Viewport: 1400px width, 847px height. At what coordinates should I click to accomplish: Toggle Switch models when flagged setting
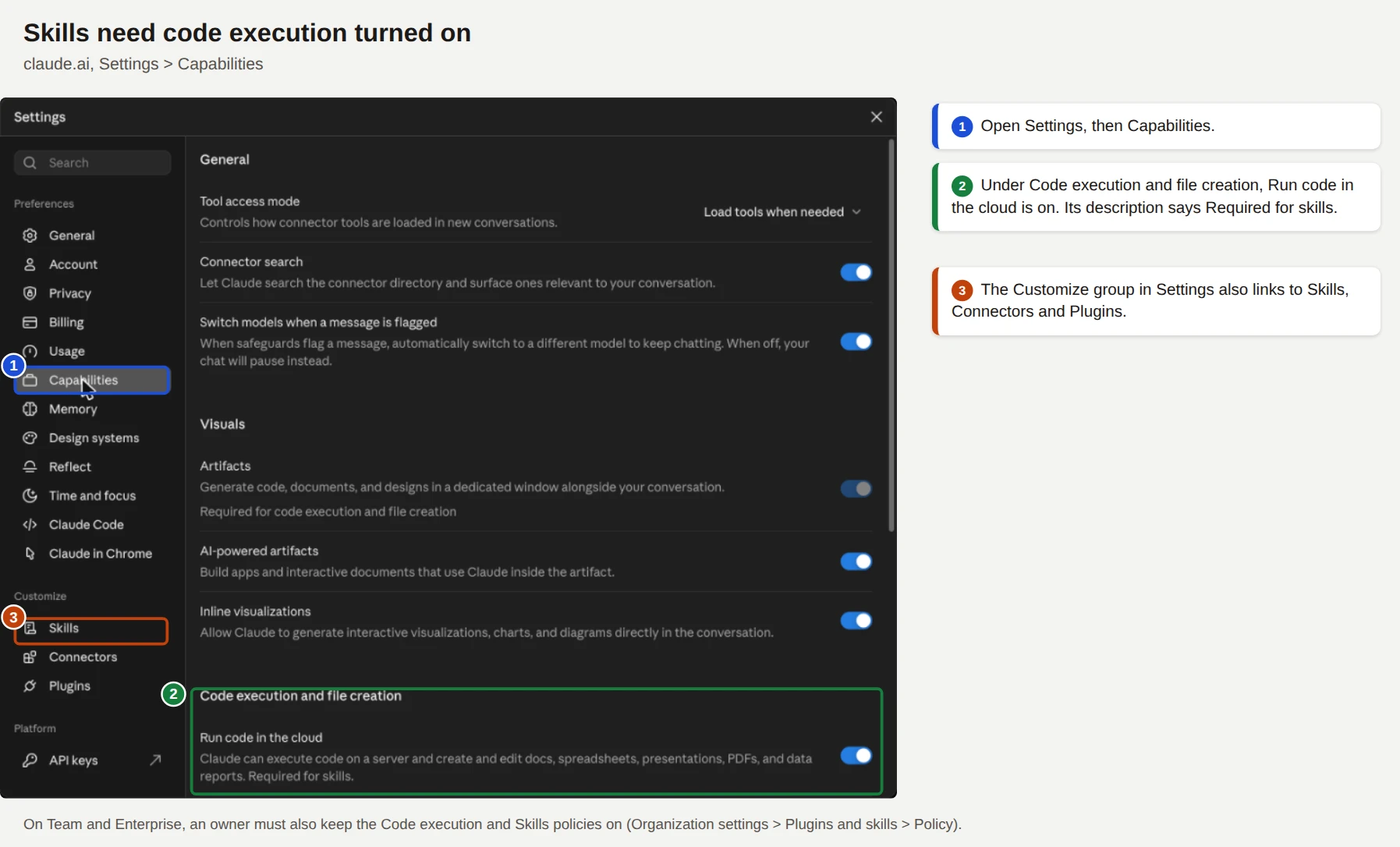856,342
